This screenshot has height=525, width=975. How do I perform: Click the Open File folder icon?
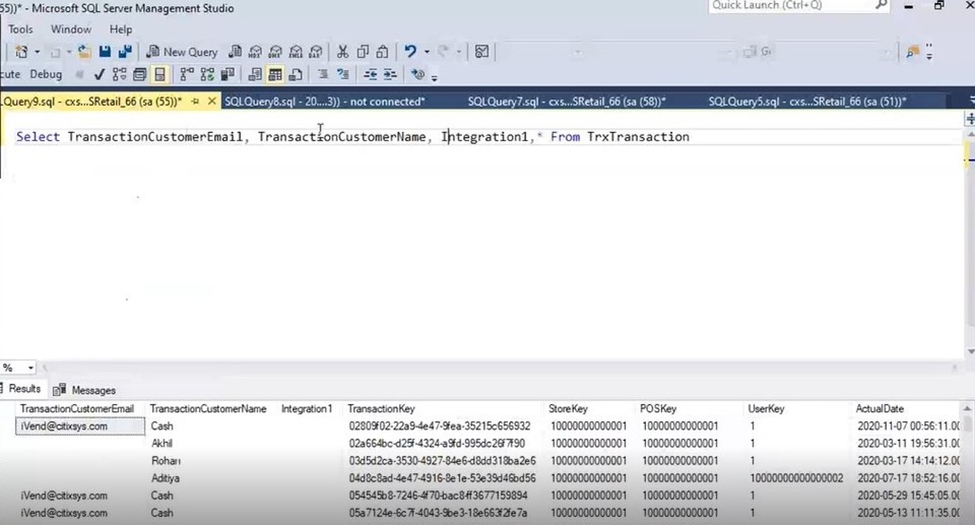pos(84,52)
